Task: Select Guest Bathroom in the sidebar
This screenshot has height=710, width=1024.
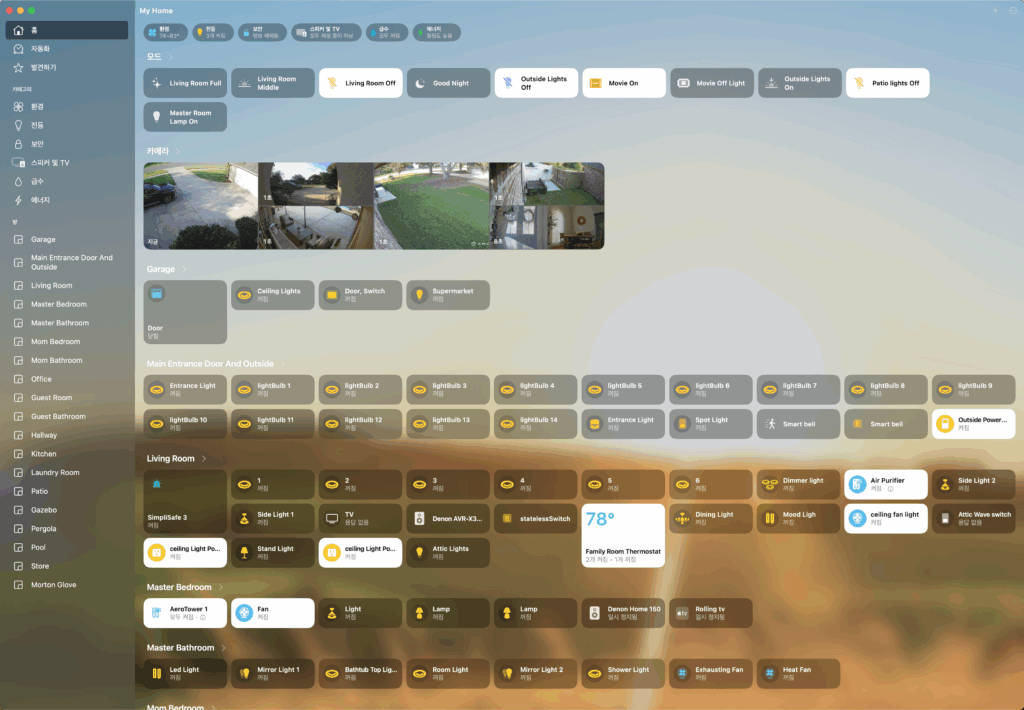Action: [x=67, y=416]
